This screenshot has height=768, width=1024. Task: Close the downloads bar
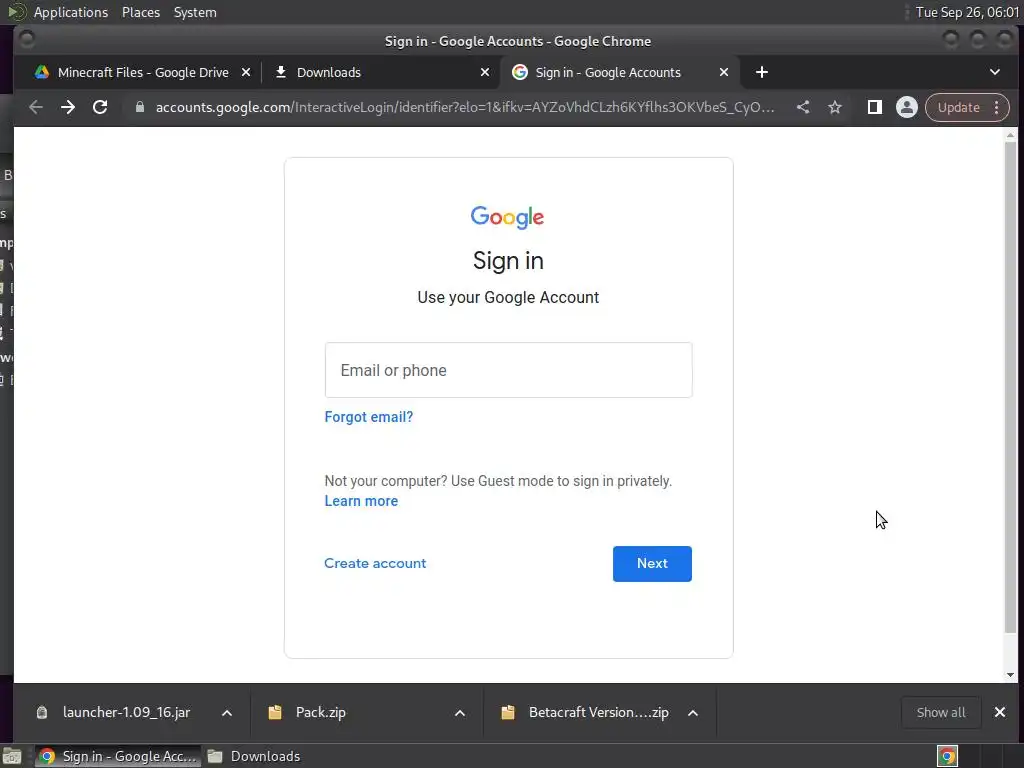[x=1000, y=712]
